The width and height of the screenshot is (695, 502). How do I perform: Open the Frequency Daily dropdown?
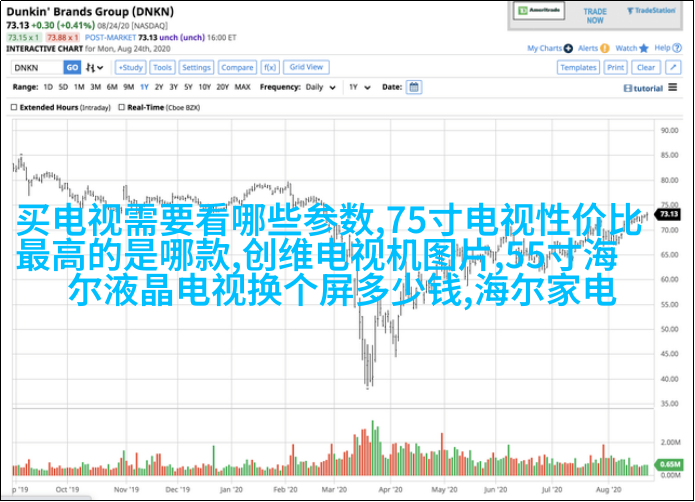pyautogui.click(x=320, y=87)
